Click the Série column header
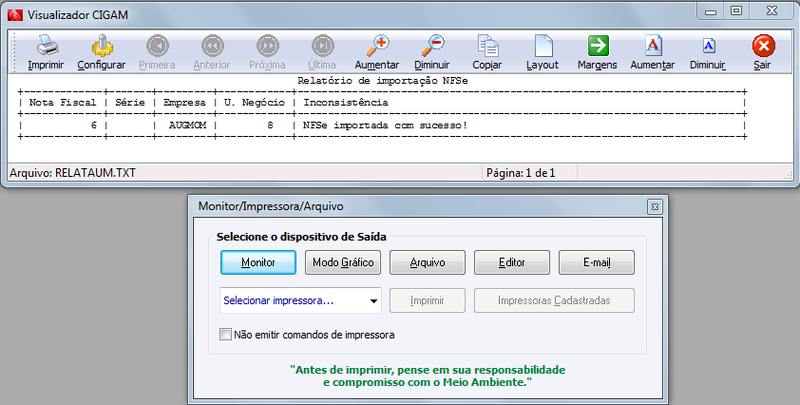 click(130, 103)
